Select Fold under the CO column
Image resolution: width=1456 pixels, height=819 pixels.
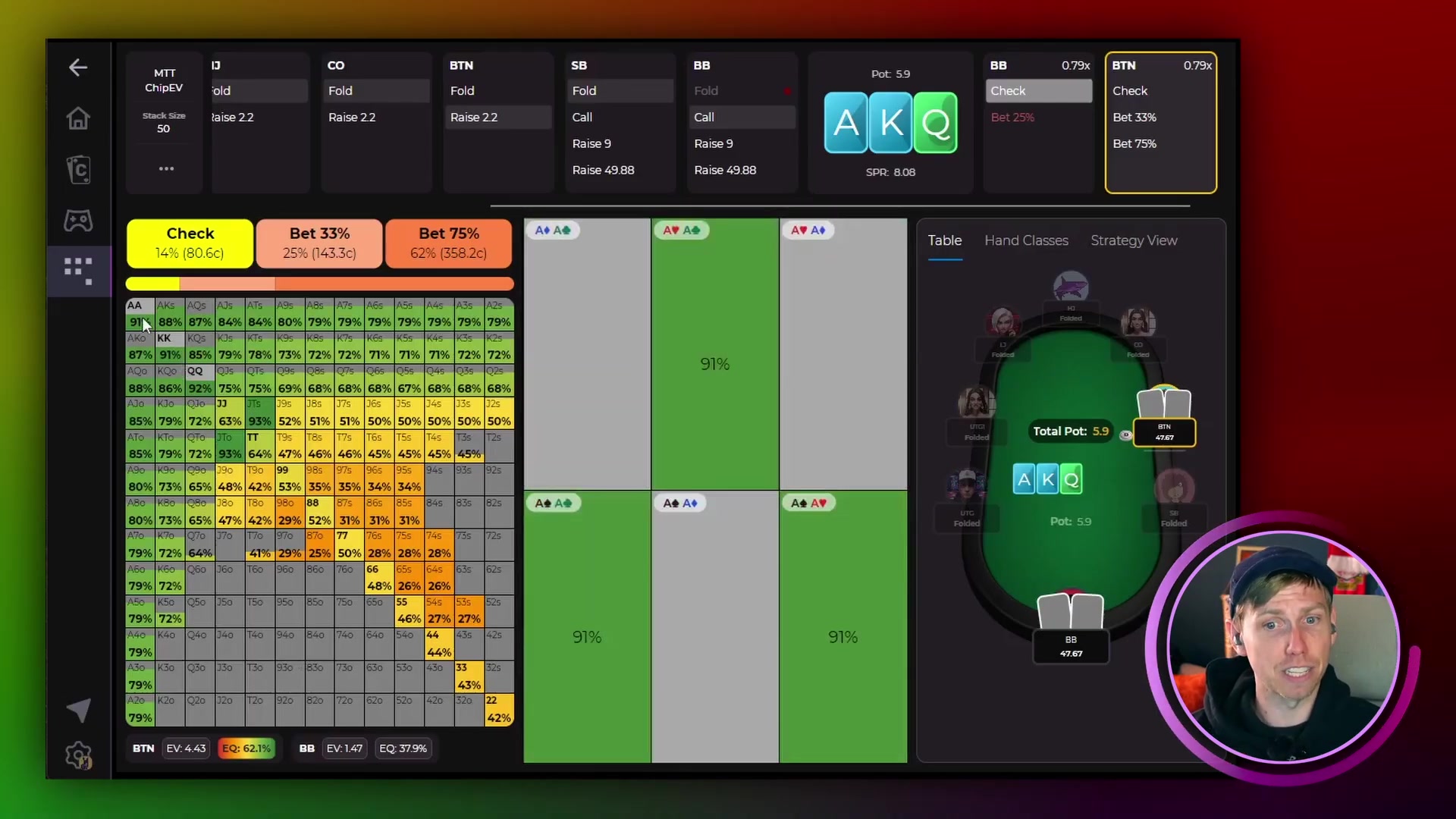click(376, 91)
